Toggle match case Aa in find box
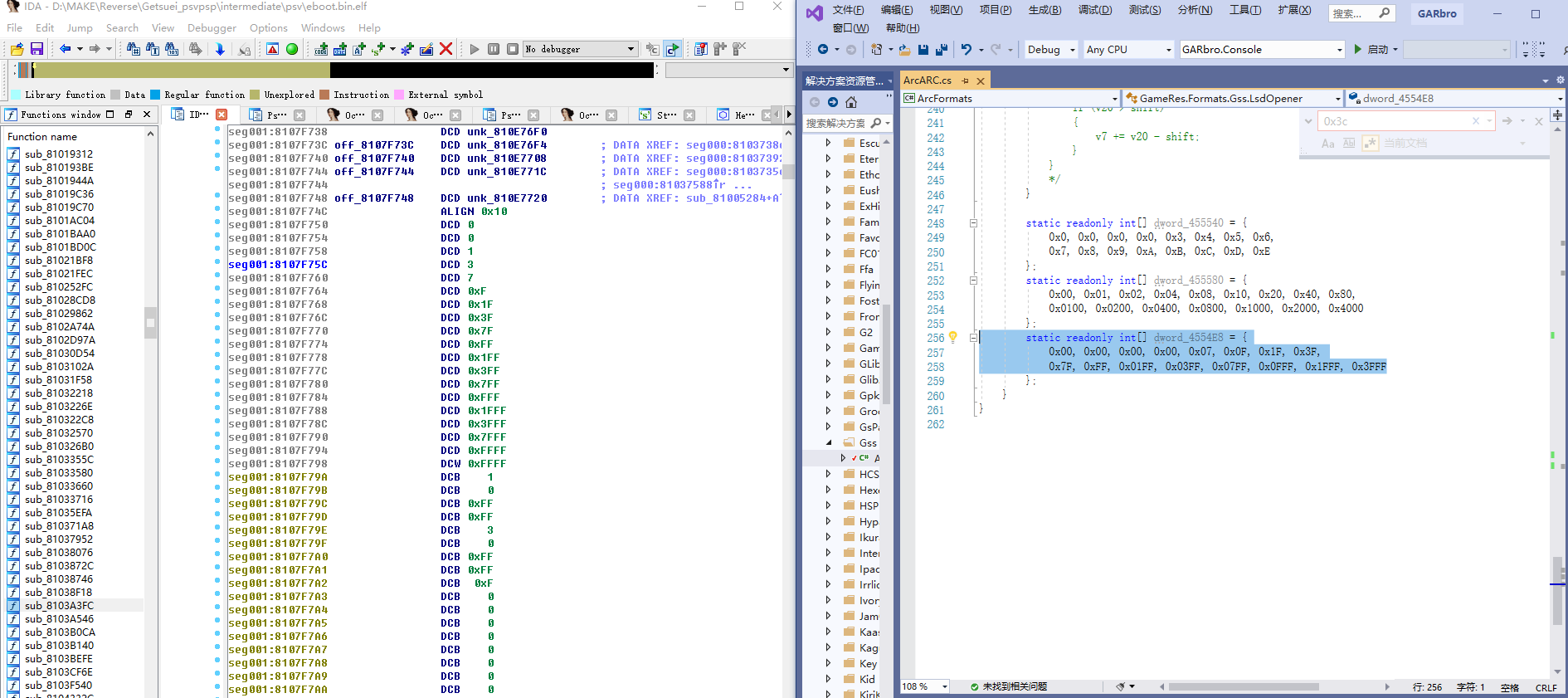The width and height of the screenshot is (1568, 698). 1327,144
